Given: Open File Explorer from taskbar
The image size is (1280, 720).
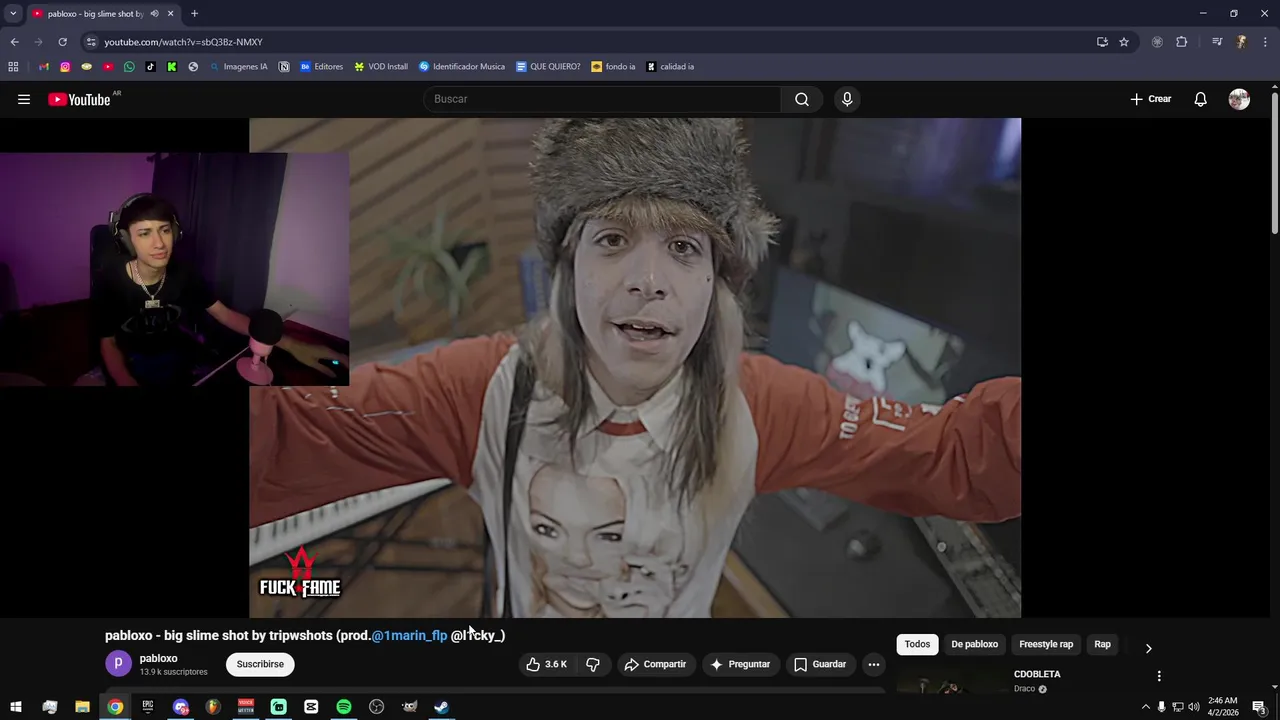Looking at the screenshot, I should (x=82, y=707).
